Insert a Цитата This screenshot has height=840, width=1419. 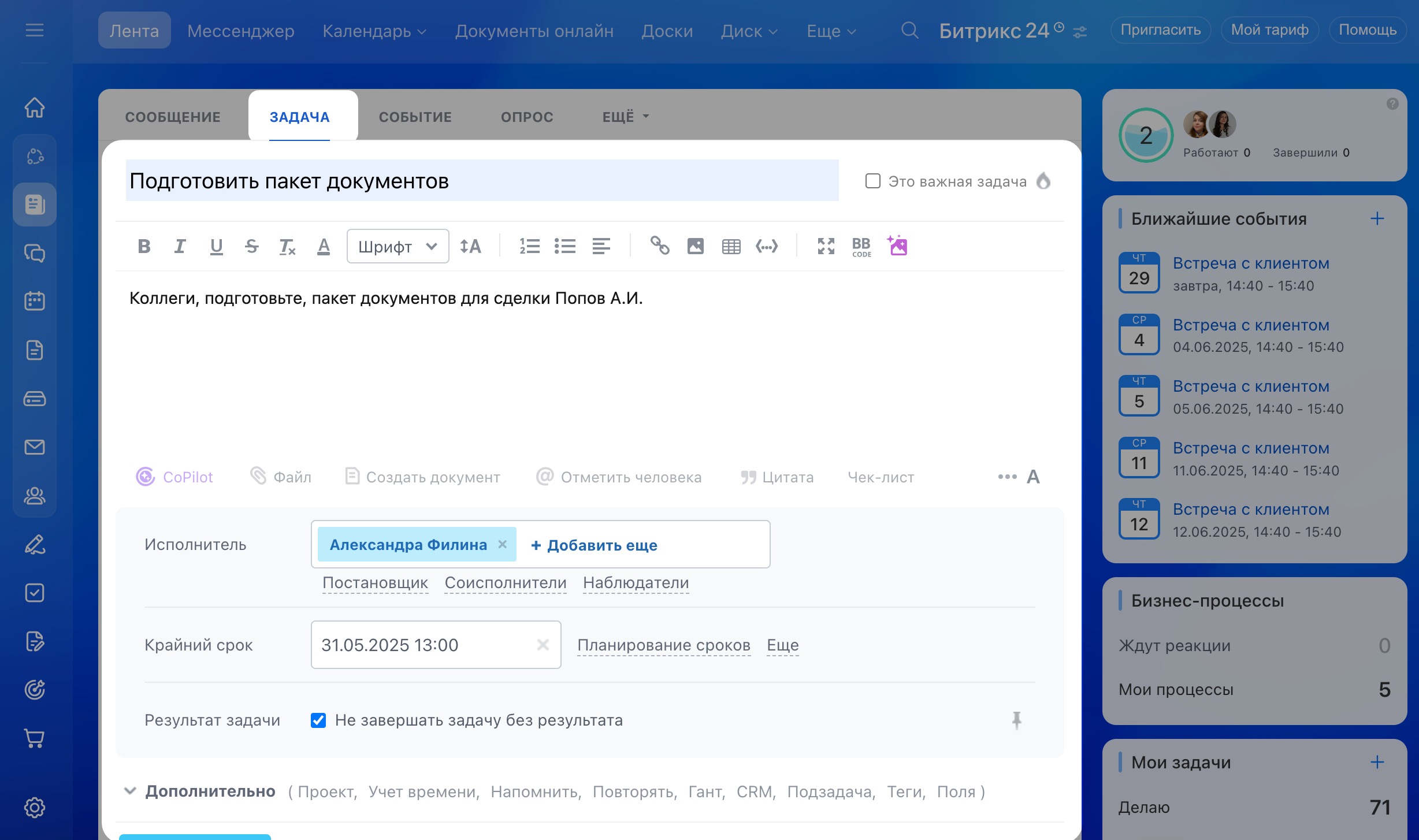(x=777, y=477)
